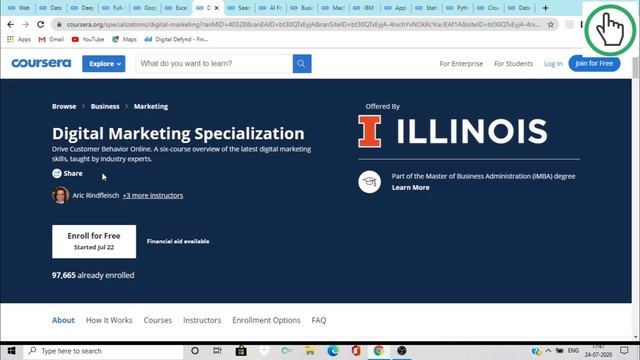Screen dimensions: 640x360
Task: Click the Join for Free button
Action: 594,63
